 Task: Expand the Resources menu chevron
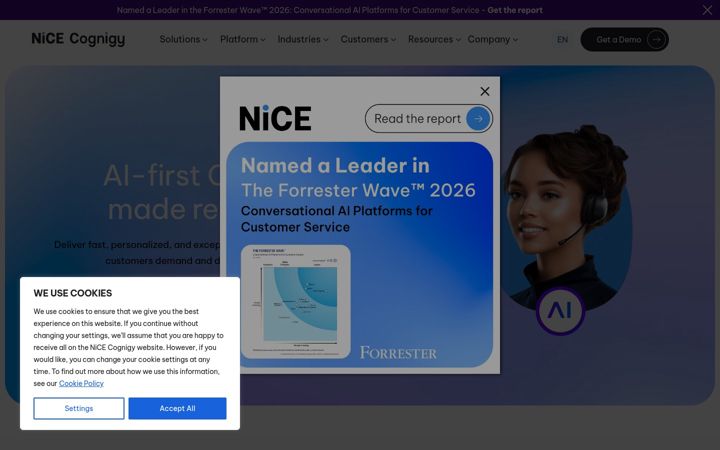(x=458, y=40)
